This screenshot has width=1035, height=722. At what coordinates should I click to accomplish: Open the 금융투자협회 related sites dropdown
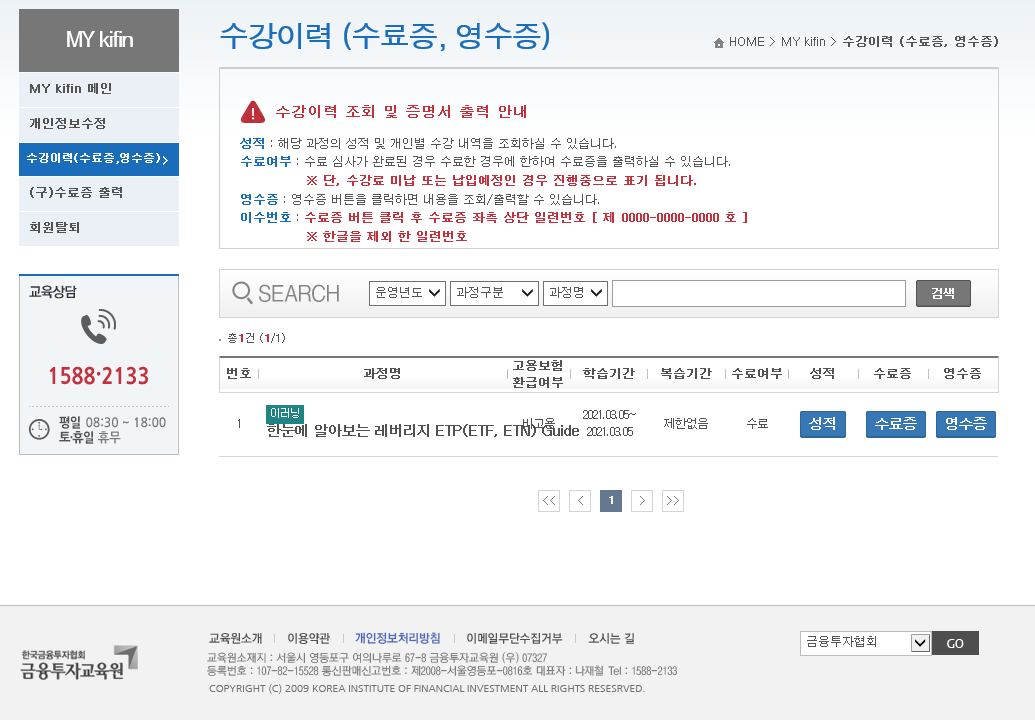(865, 643)
